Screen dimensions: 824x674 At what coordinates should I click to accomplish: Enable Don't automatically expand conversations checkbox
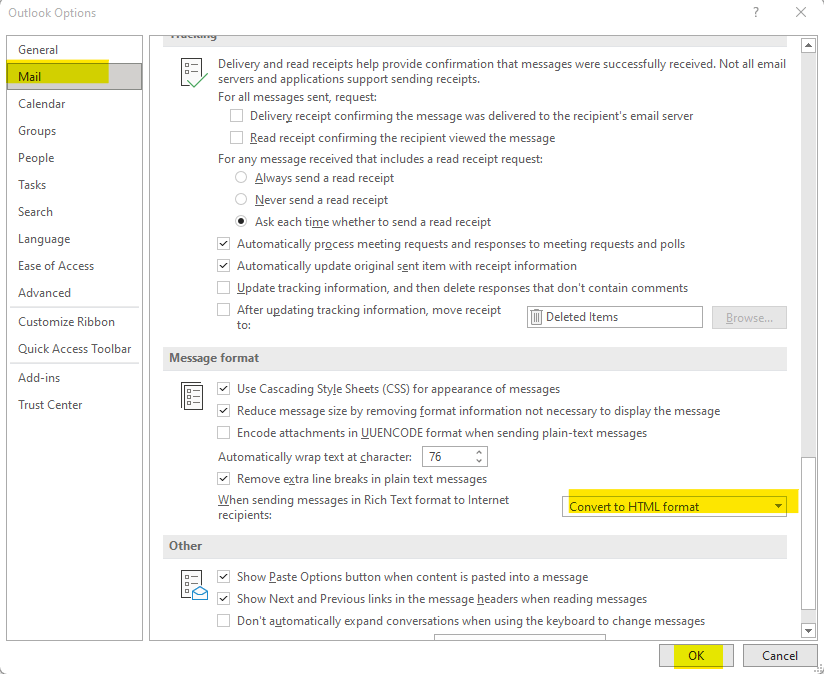coord(223,620)
